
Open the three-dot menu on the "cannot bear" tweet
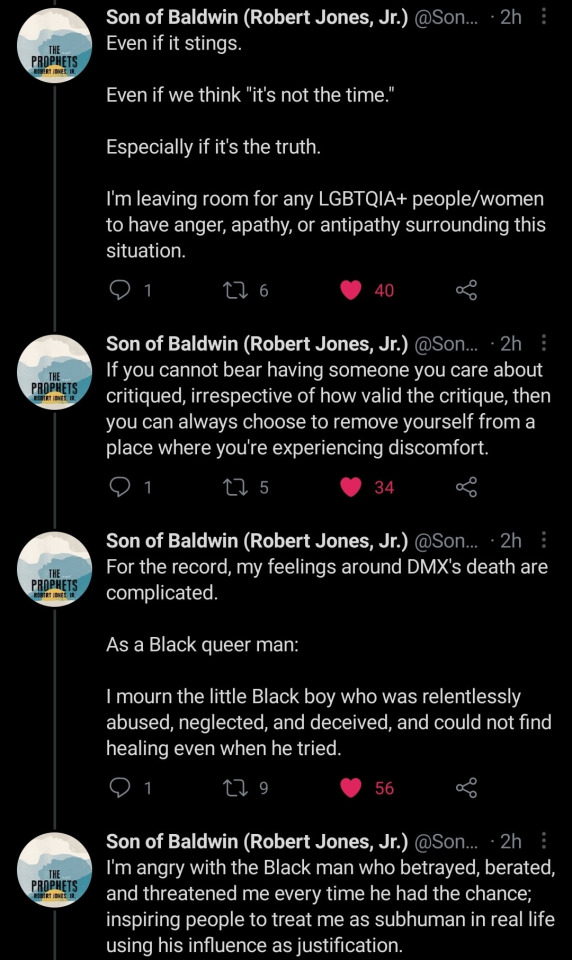tap(543, 343)
